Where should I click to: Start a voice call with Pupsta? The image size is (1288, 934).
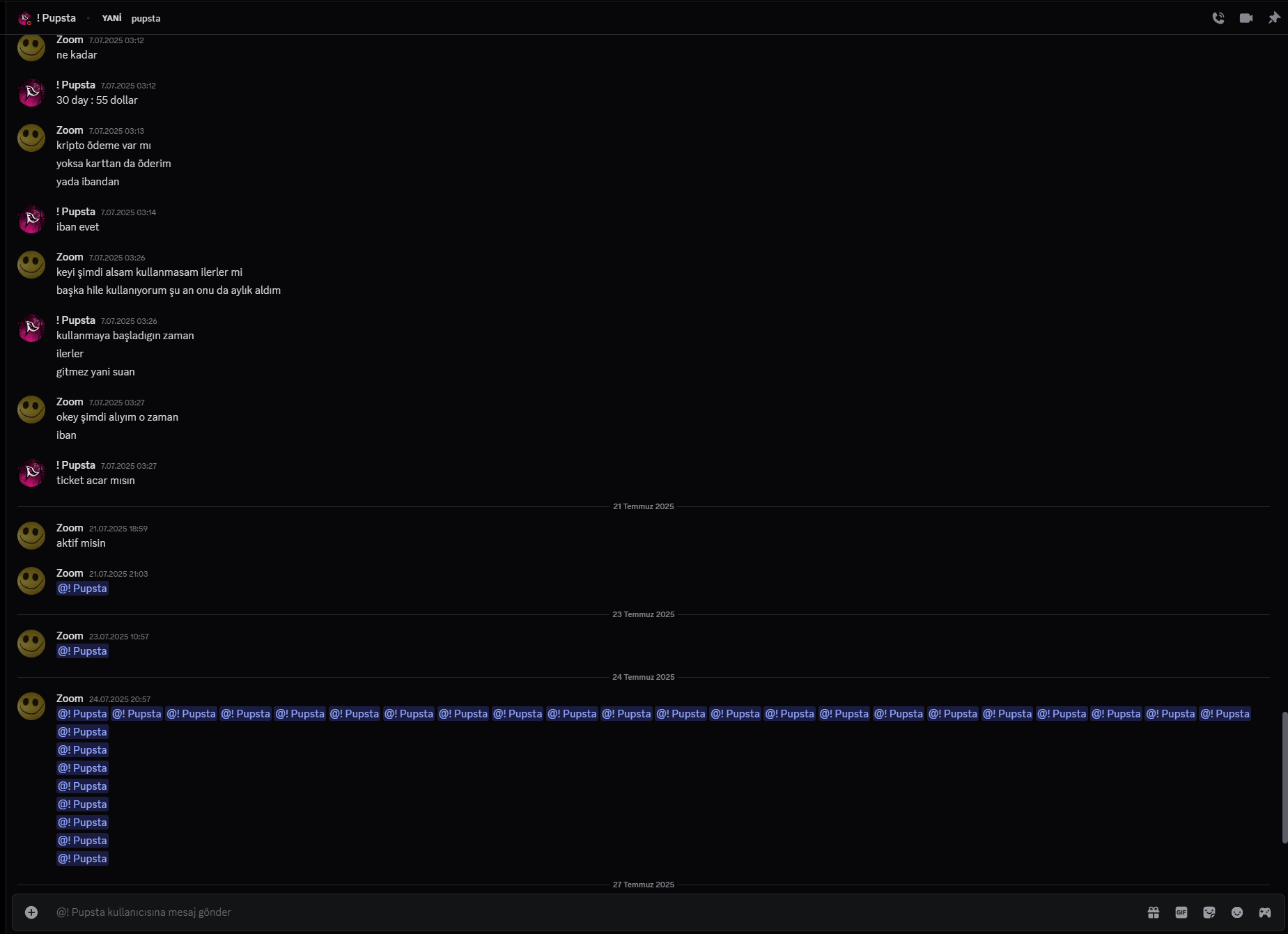coord(1218,18)
